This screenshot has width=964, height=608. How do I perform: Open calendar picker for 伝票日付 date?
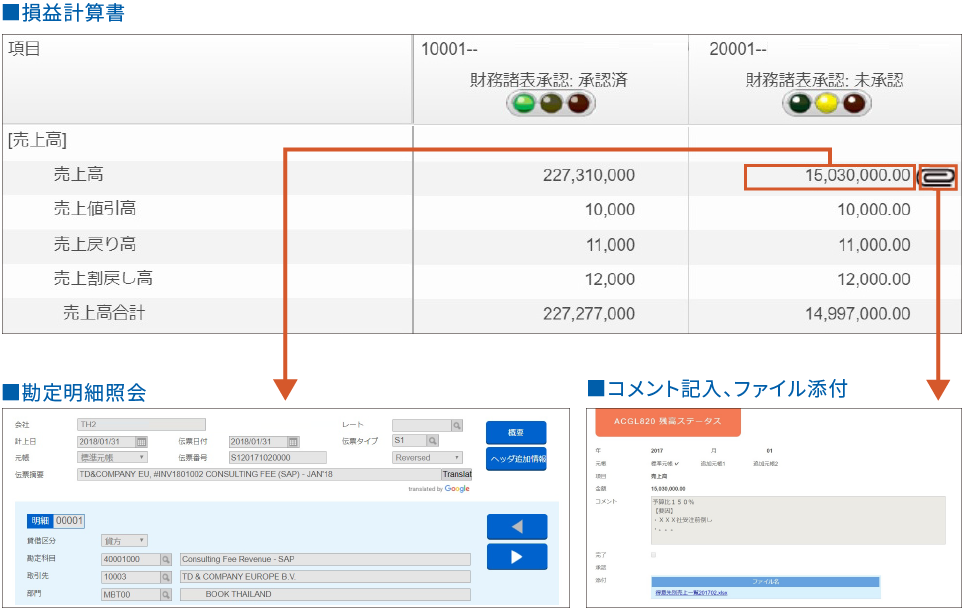pos(293,441)
